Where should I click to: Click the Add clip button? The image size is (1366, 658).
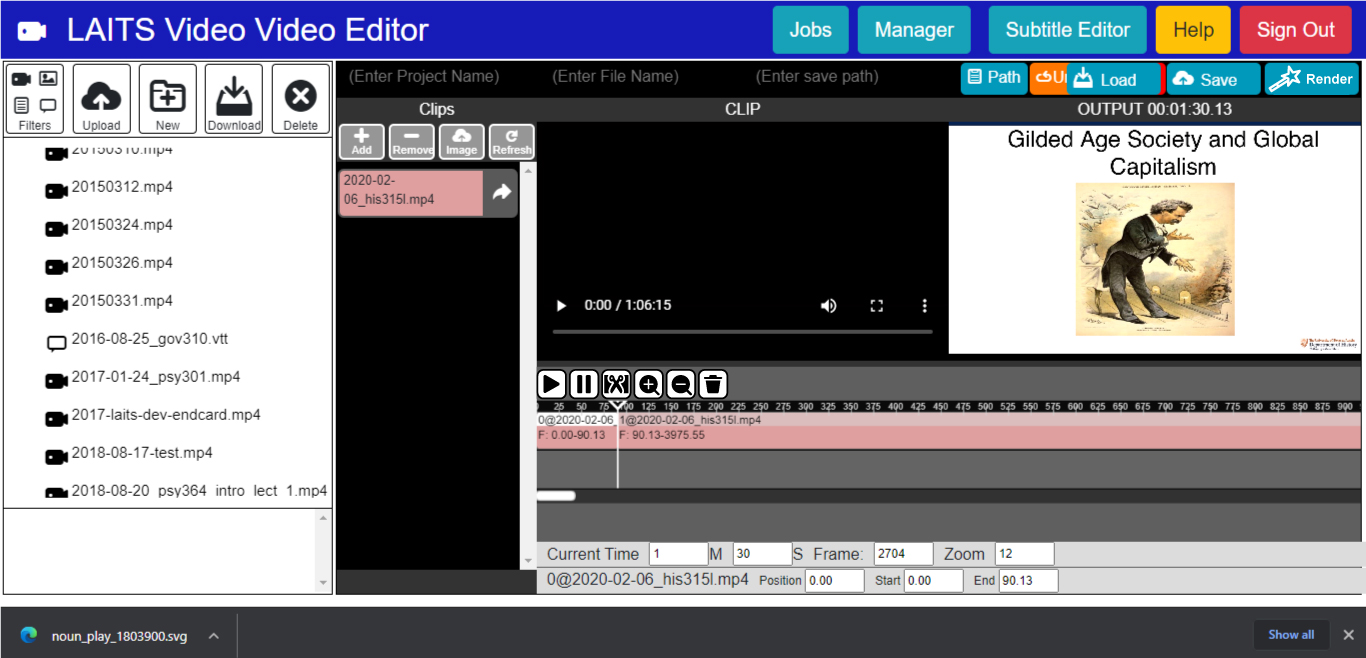pyautogui.click(x=362, y=141)
